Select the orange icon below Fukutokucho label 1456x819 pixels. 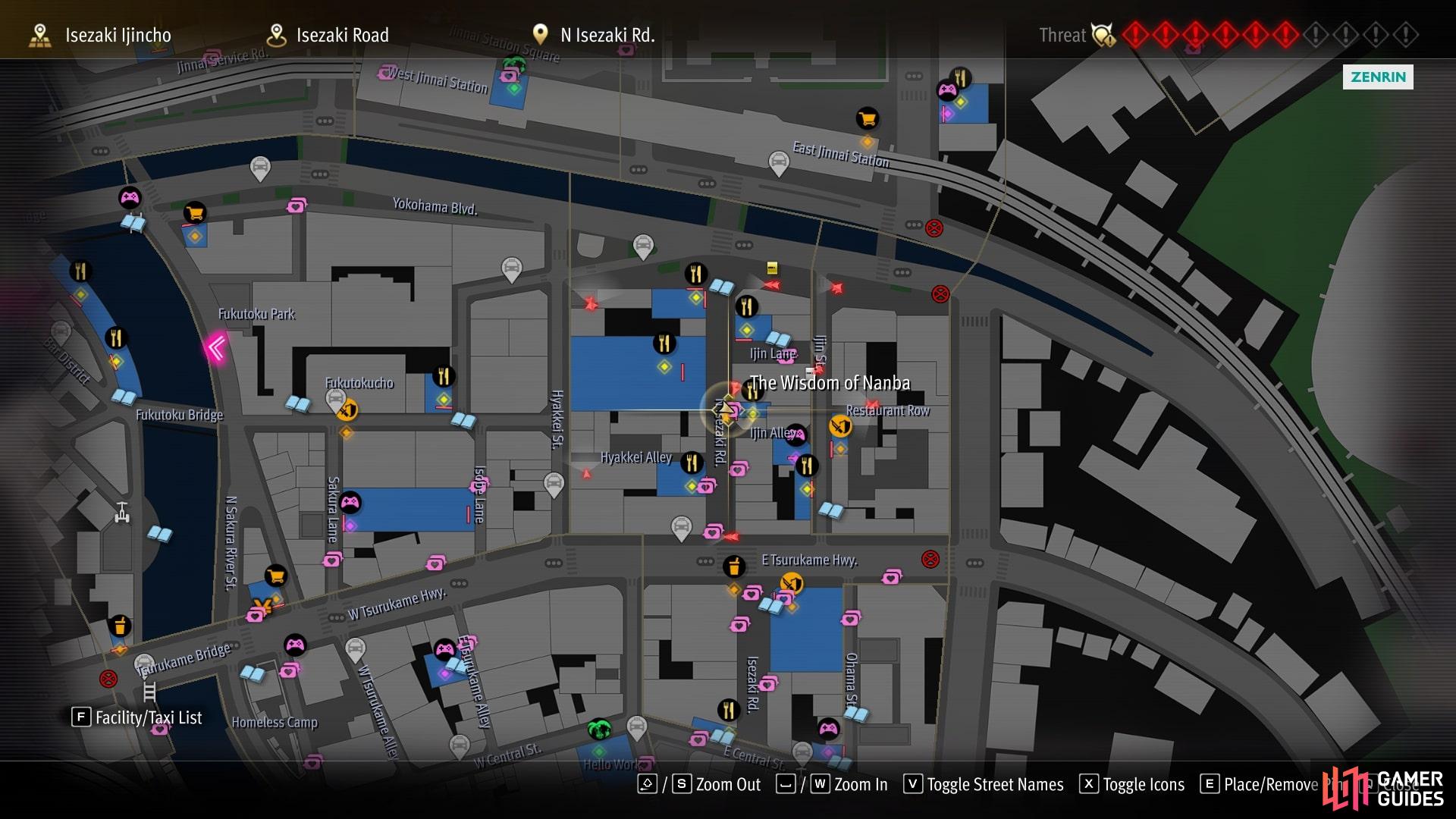[x=347, y=411]
